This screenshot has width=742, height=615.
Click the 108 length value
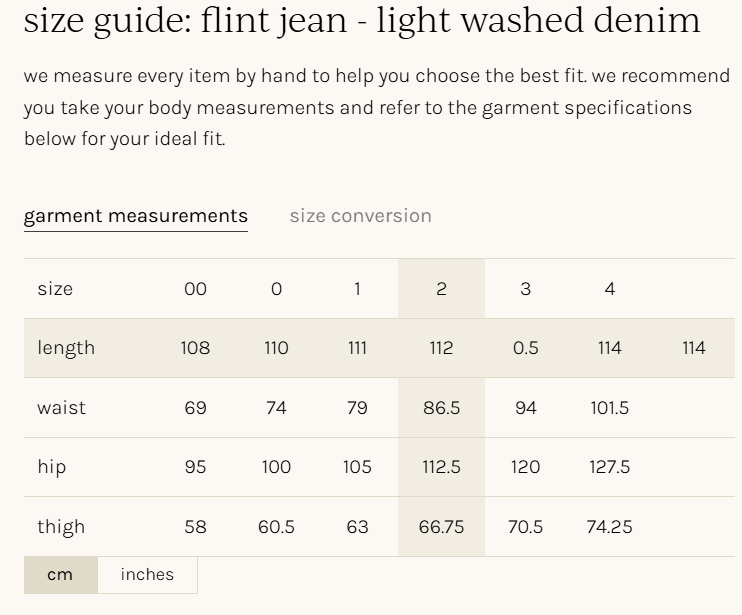point(195,348)
